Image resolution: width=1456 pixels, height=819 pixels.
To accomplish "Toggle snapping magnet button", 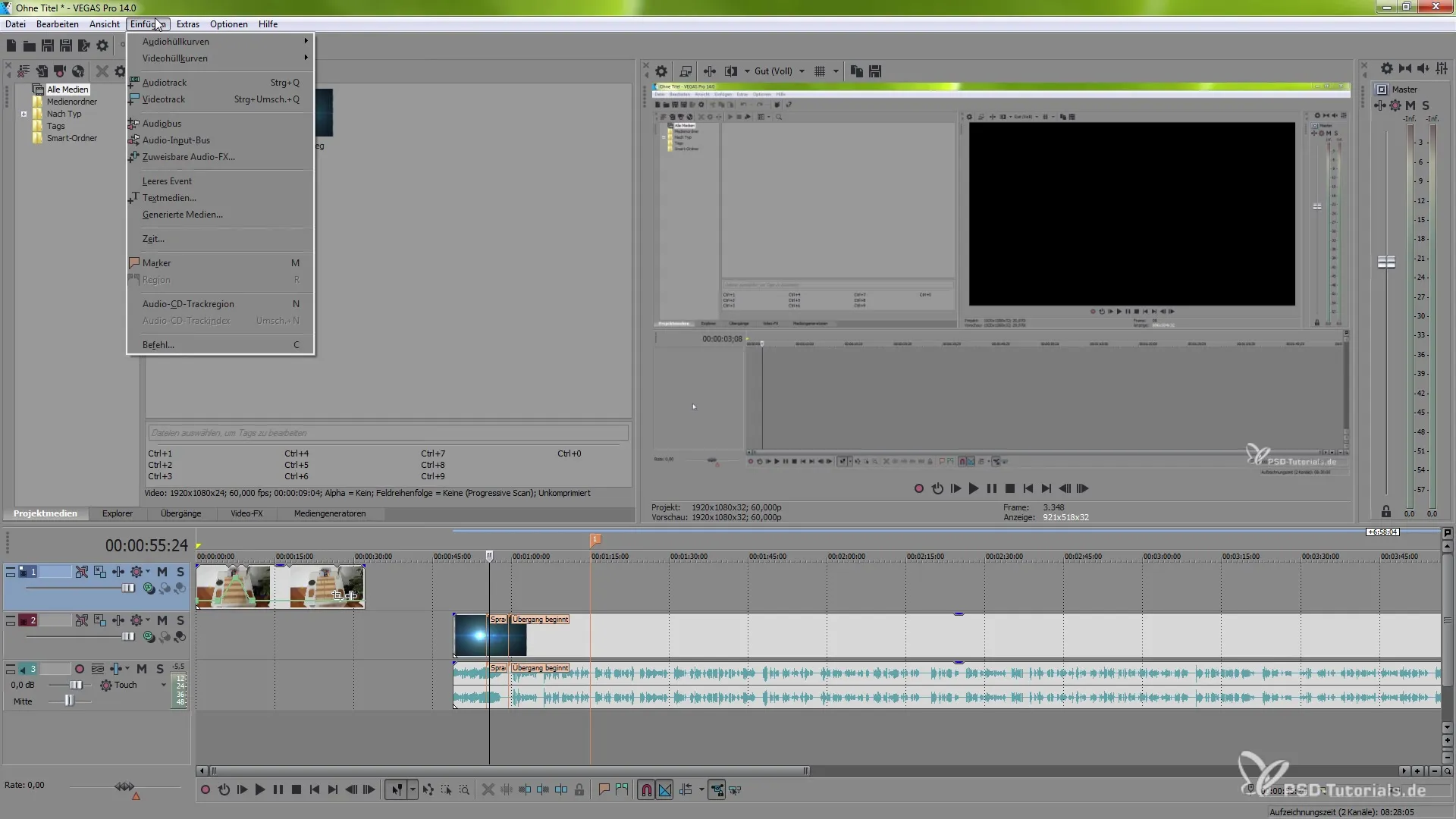I will pyautogui.click(x=646, y=790).
